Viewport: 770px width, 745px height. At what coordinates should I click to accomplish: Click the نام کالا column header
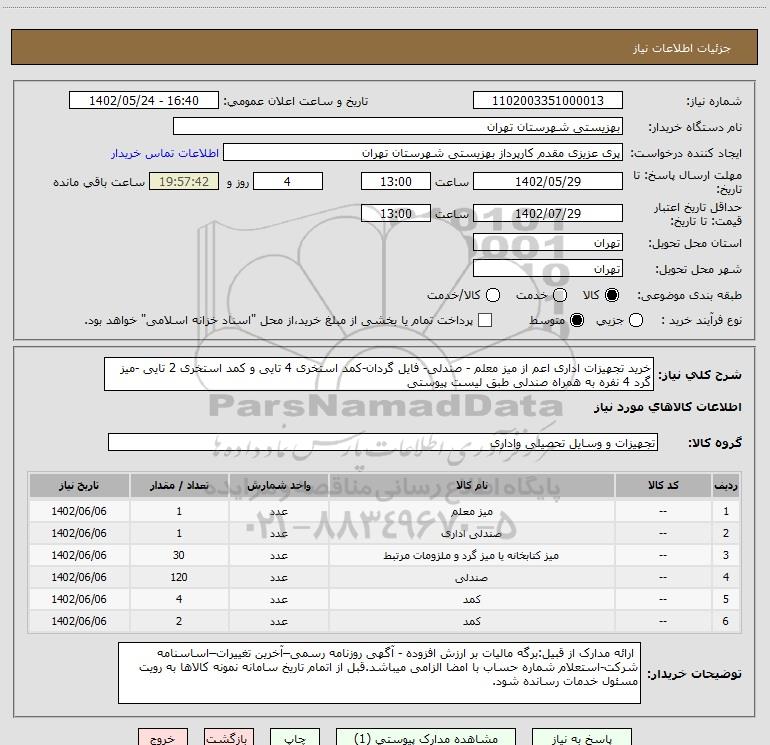471,485
